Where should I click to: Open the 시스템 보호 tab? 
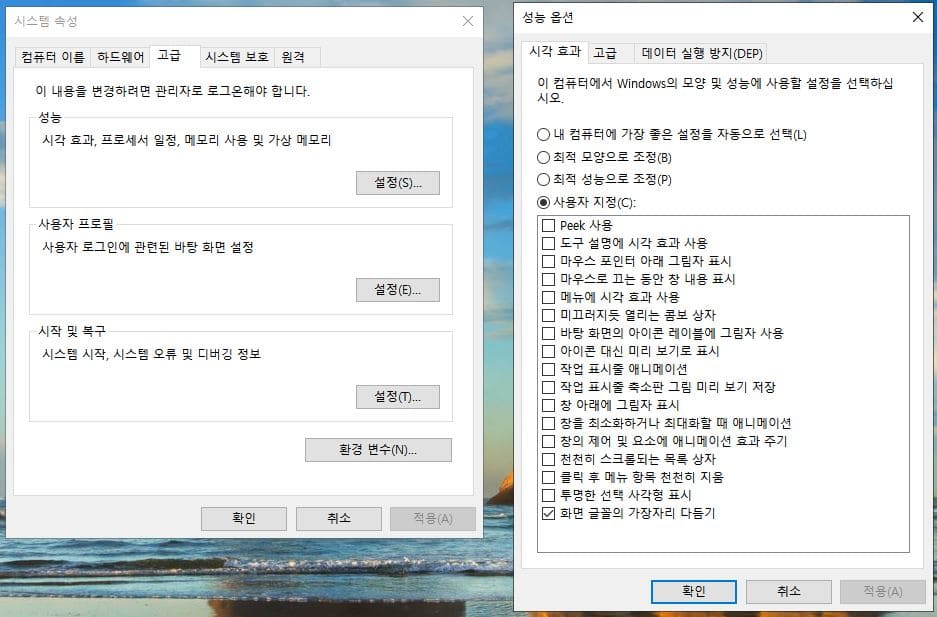pos(237,57)
